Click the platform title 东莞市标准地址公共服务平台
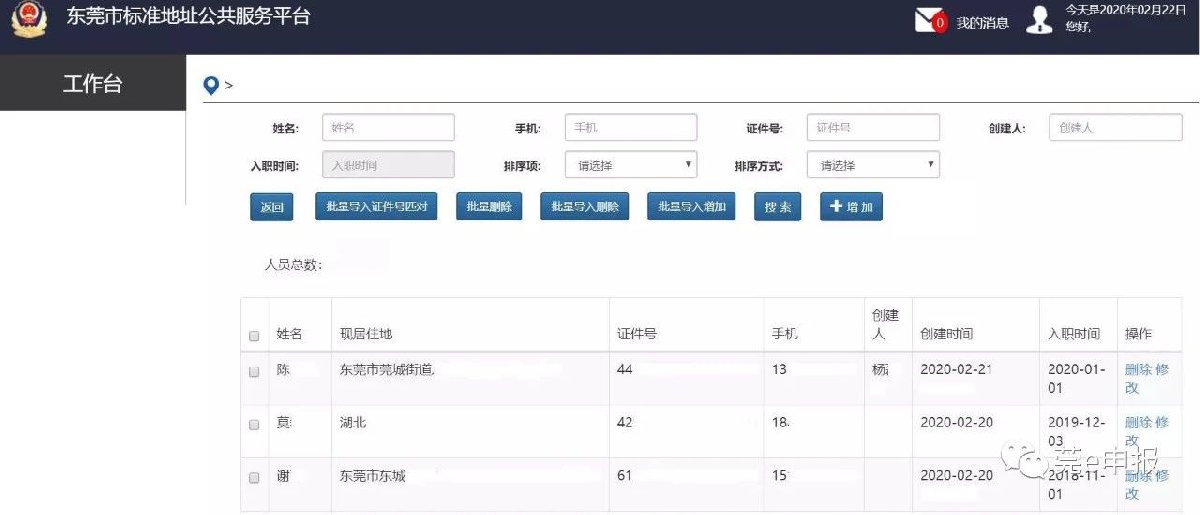 pos(189,18)
